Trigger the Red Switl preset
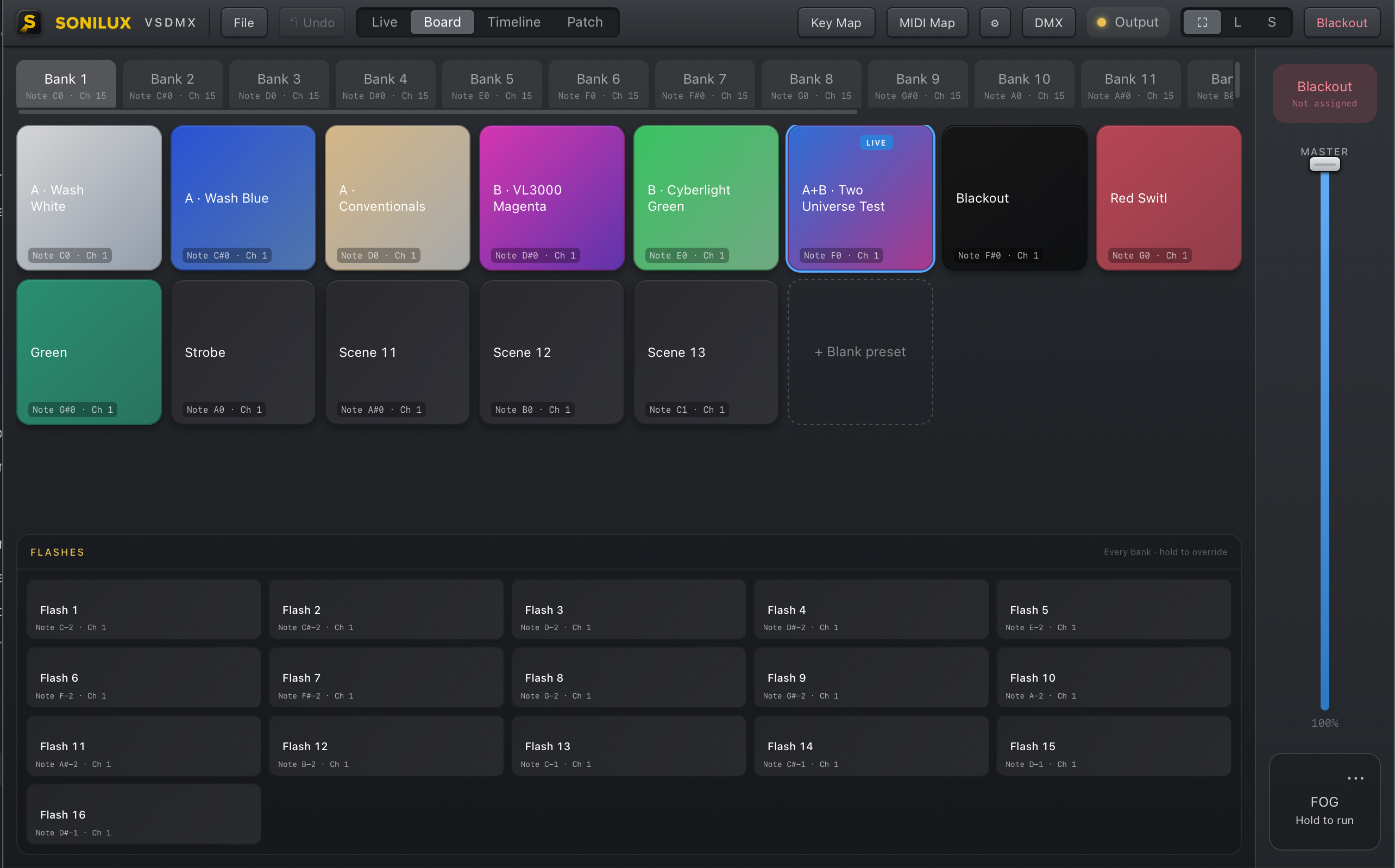Viewport: 1395px width, 868px height. pyautogui.click(x=1169, y=198)
